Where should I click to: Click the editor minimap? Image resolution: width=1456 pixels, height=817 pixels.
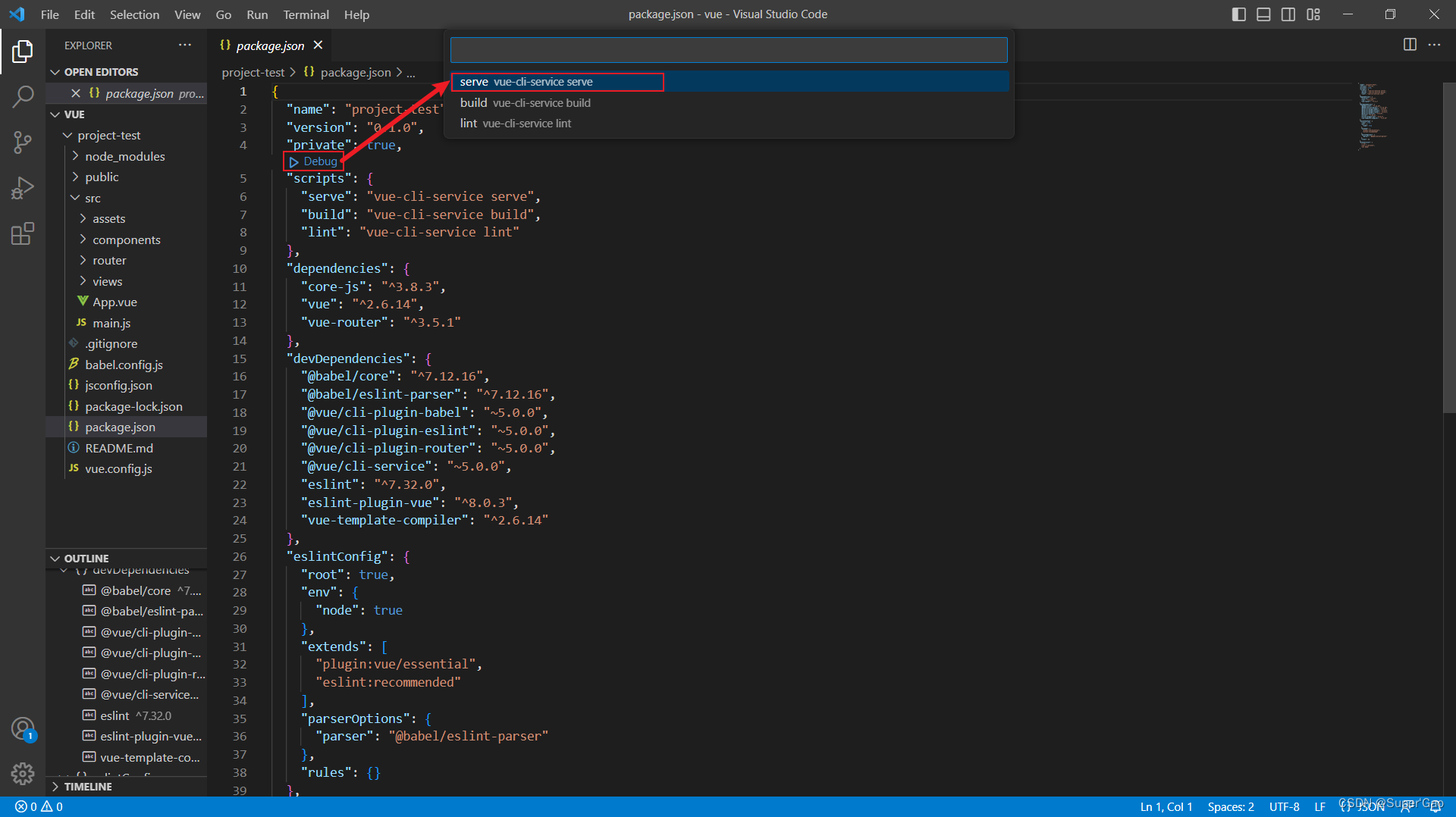tap(1373, 116)
